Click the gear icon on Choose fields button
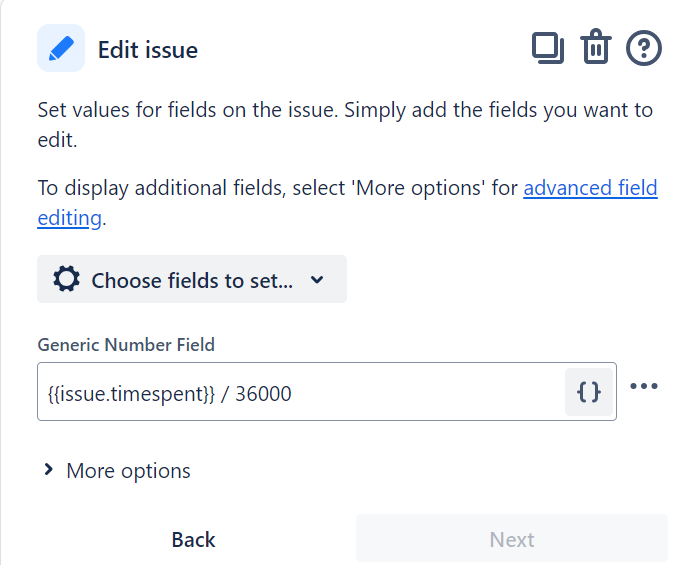This screenshot has height=565, width=685. pyautogui.click(x=66, y=280)
